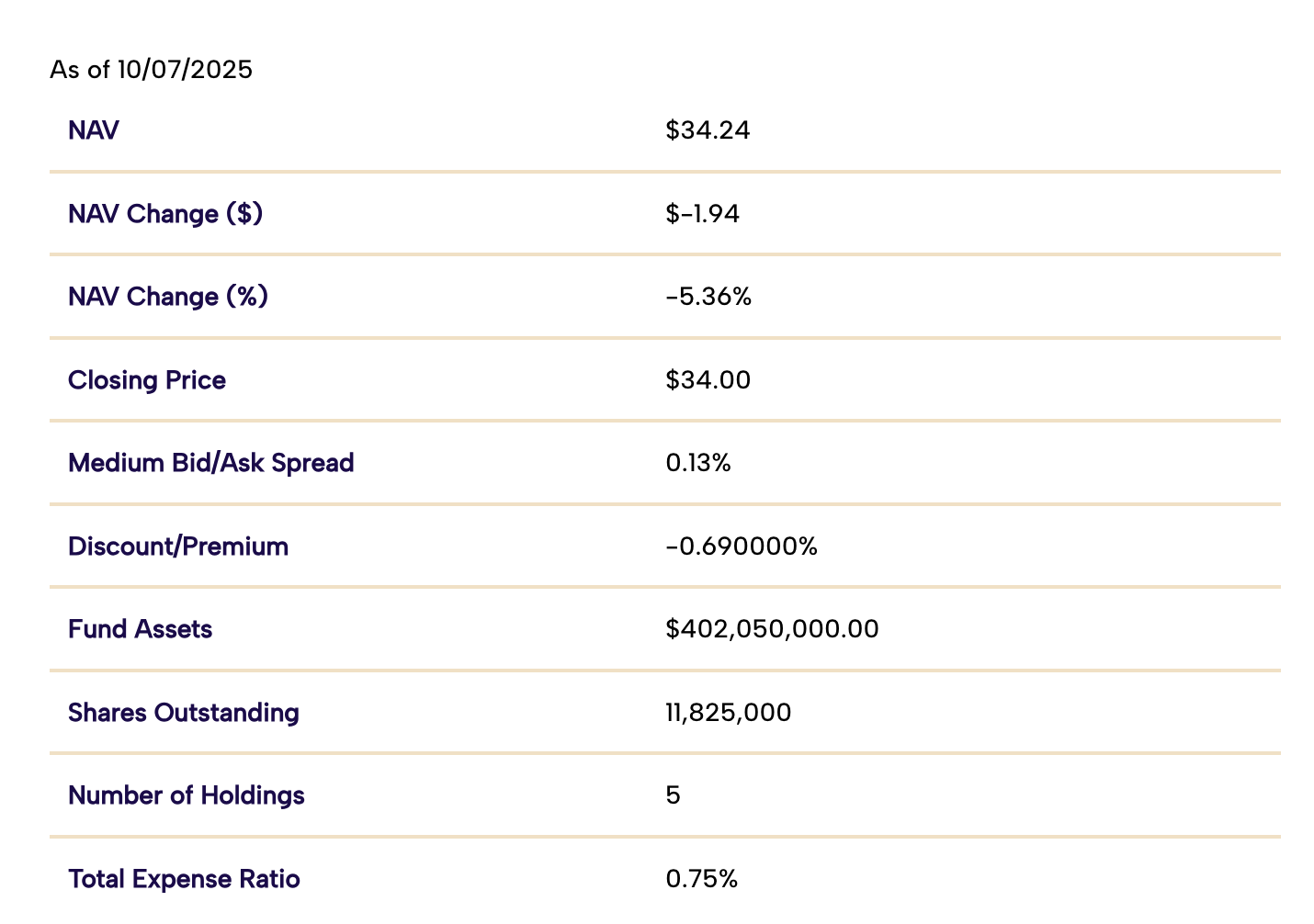Click the $402,050,000.00 fund assets value

772,629
